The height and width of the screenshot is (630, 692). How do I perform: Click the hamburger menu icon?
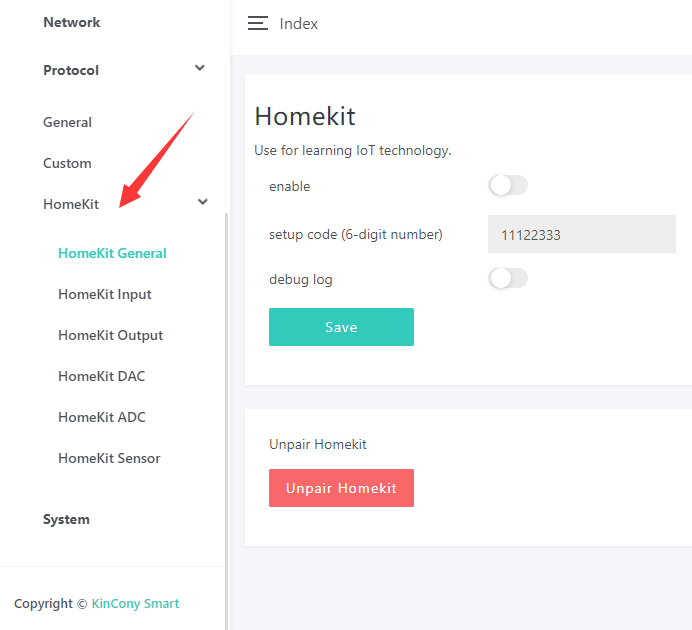coord(258,24)
